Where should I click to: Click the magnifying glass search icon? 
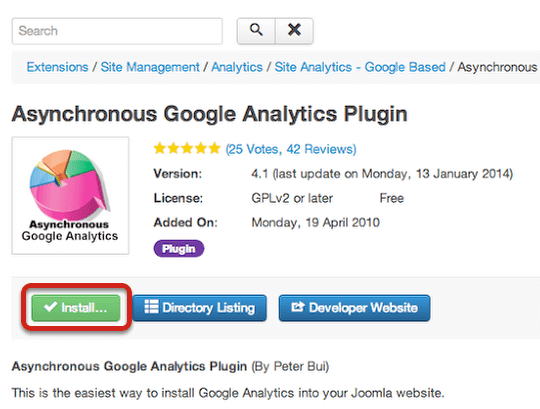click(x=256, y=30)
